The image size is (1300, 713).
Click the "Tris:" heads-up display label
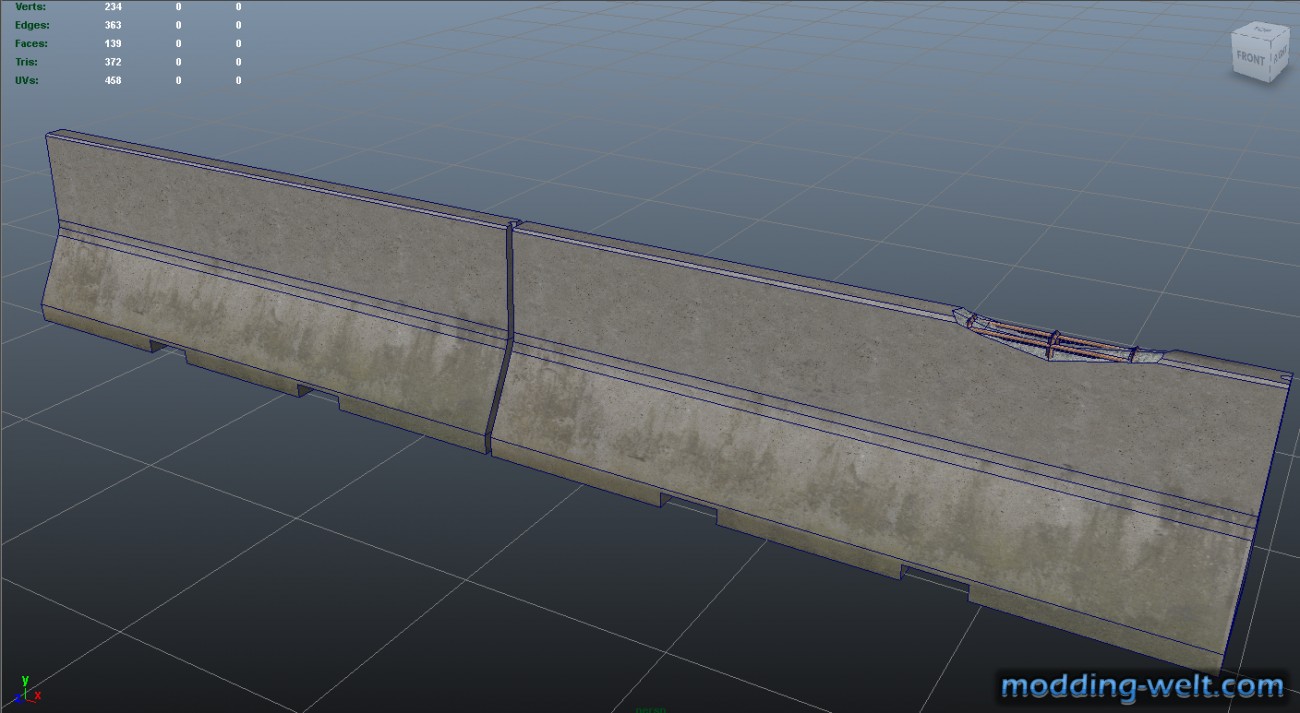(x=29, y=62)
